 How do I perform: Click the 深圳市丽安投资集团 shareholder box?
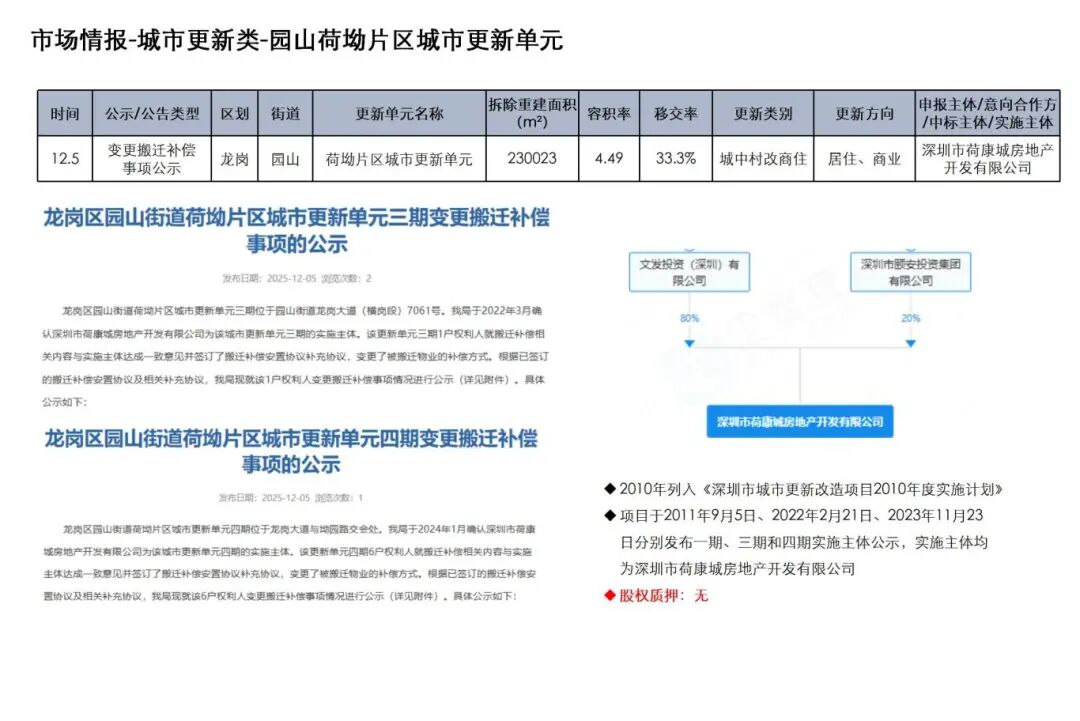[x=910, y=272]
